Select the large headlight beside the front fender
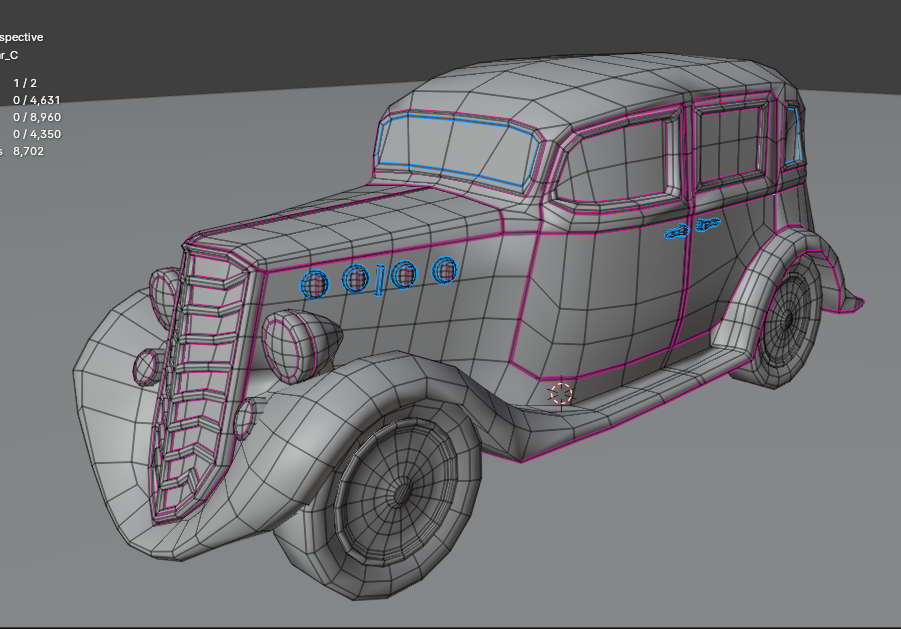This screenshot has height=629, width=901. pyautogui.click(x=290, y=346)
